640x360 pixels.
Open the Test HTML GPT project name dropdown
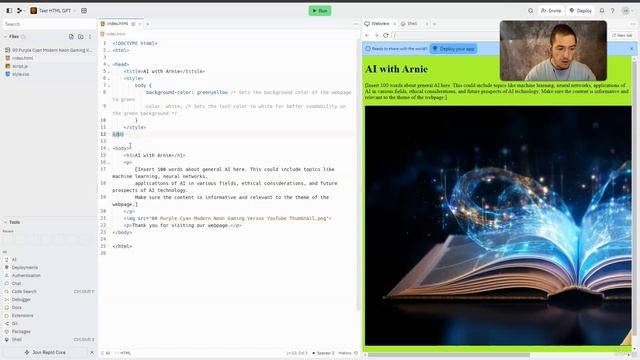coord(53,11)
